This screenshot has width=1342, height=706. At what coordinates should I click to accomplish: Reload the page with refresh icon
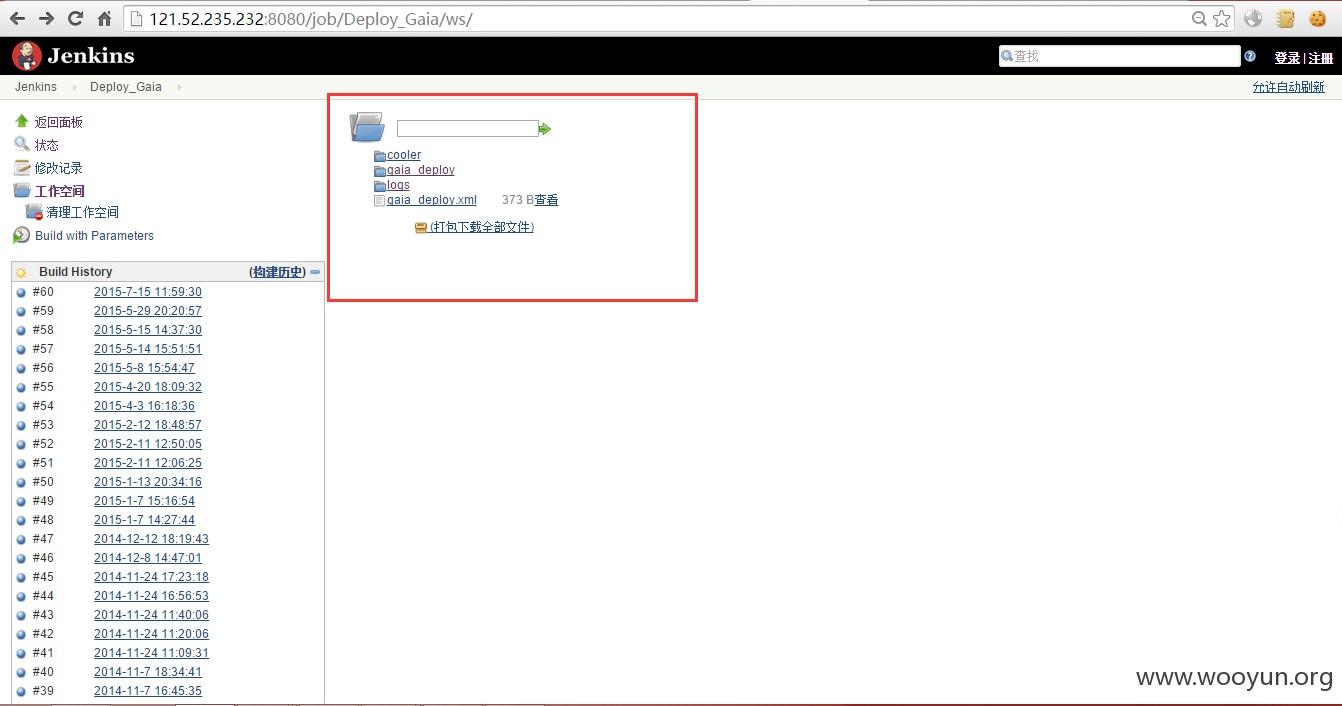click(x=75, y=18)
